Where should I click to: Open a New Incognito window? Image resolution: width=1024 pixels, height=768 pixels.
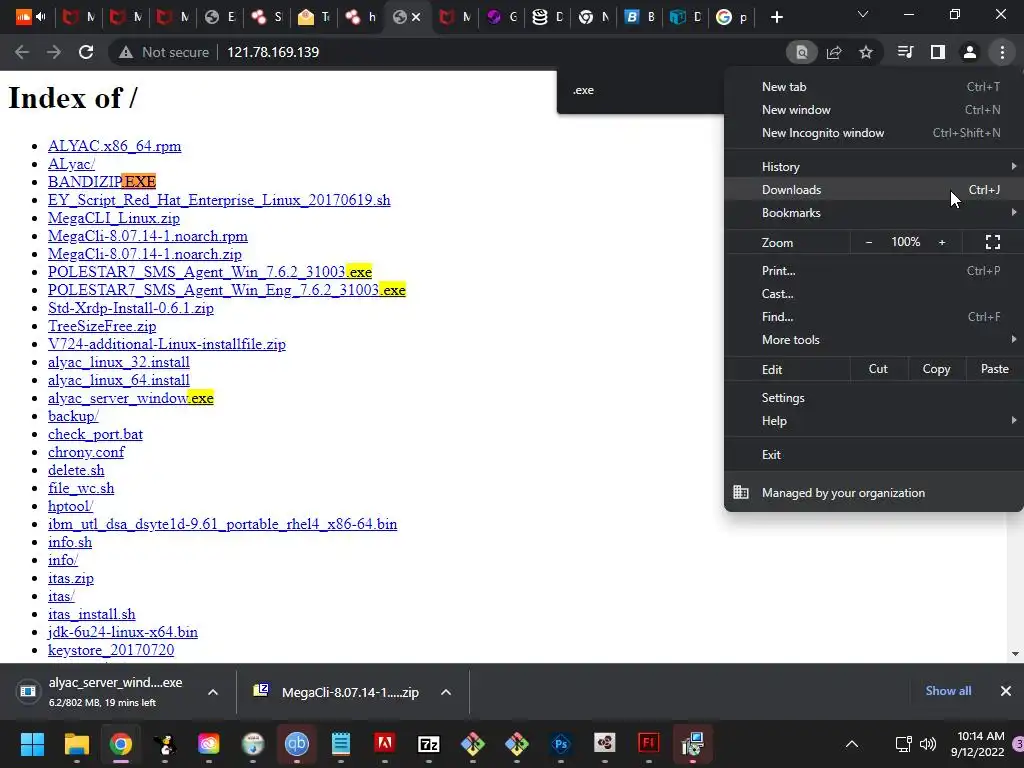click(x=874, y=133)
